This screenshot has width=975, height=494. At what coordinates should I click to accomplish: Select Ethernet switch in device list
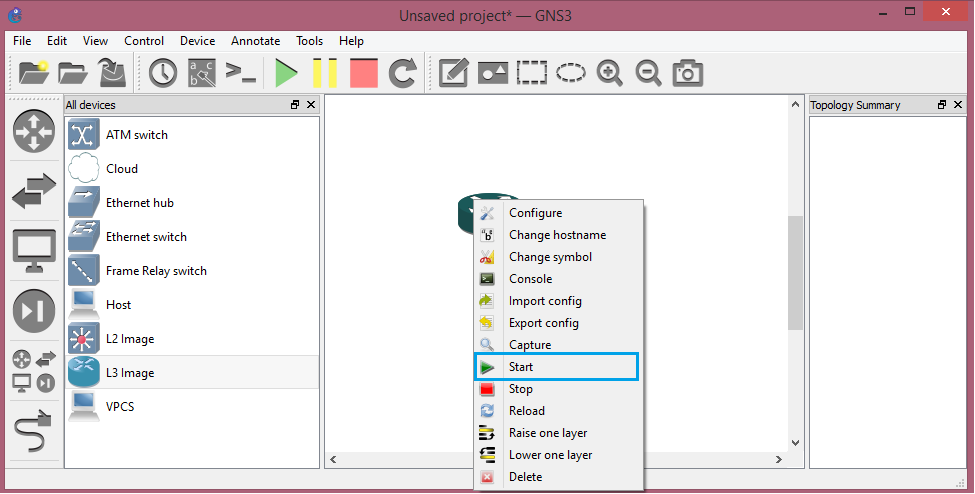click(x=192, y=237)
